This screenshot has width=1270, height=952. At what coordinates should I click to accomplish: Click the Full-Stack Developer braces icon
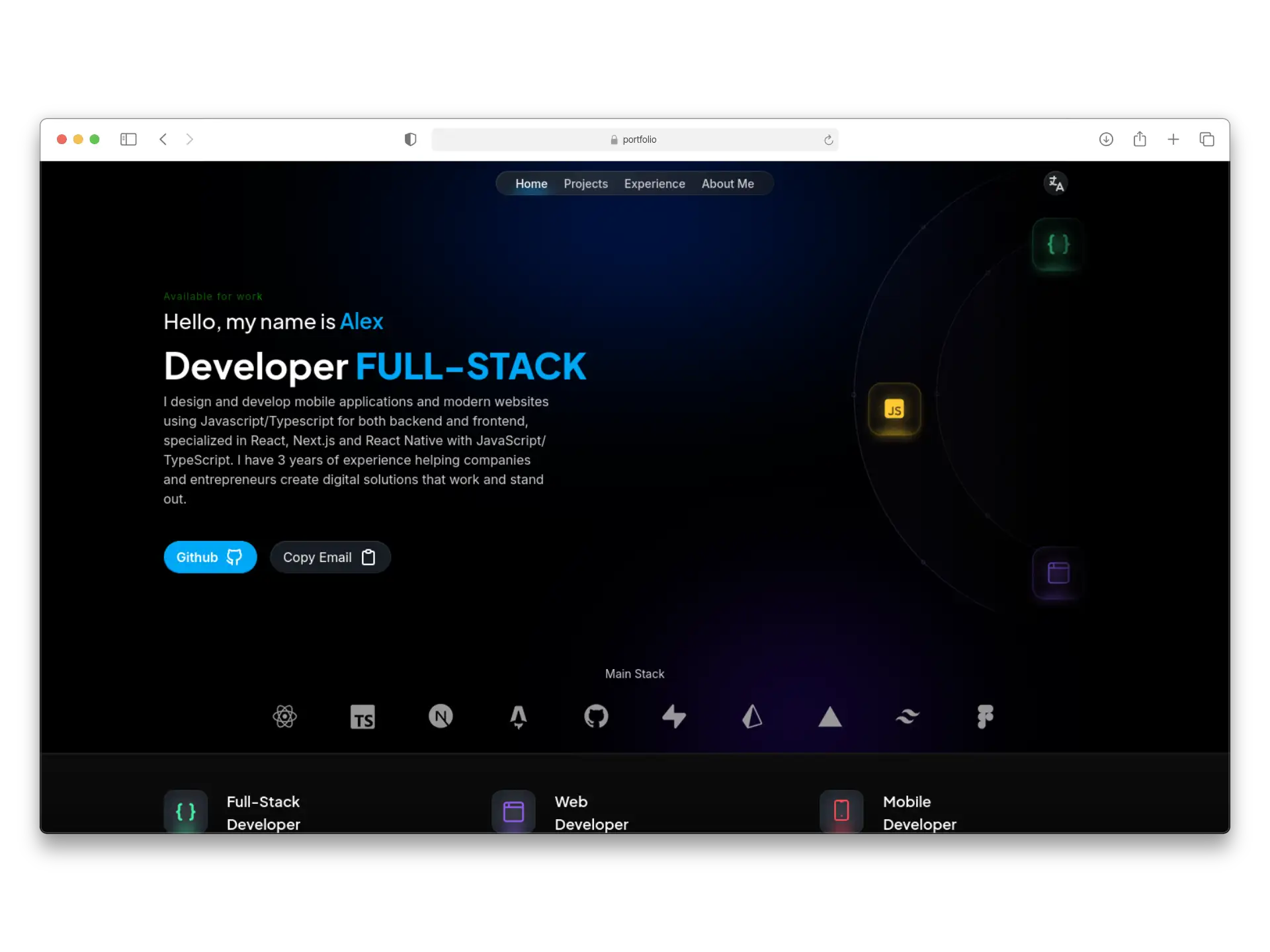pos(186,811)
